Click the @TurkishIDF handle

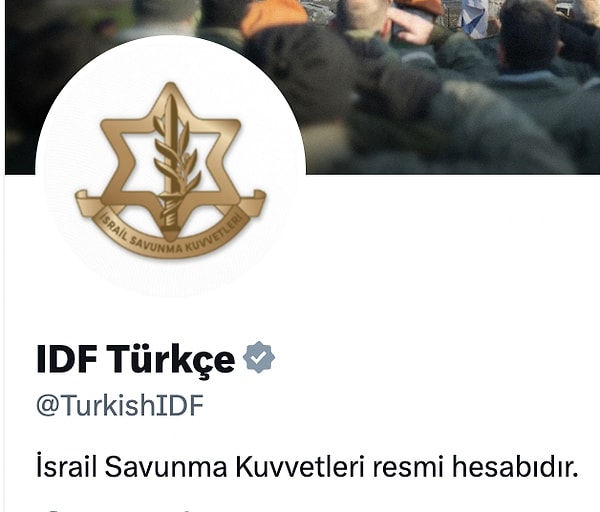click(120, 406)
